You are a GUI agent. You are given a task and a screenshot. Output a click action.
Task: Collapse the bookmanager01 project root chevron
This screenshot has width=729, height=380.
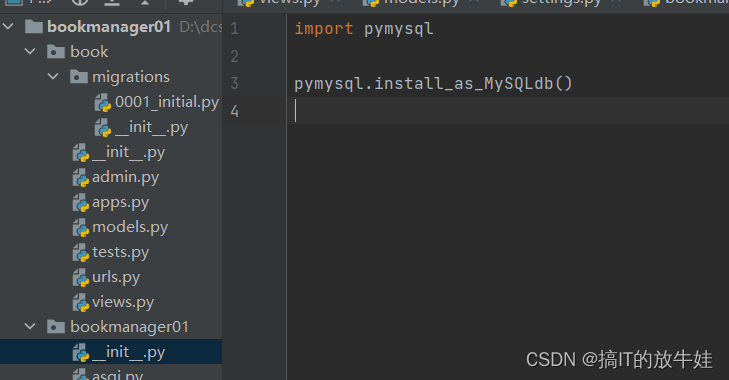click(8, 27)
